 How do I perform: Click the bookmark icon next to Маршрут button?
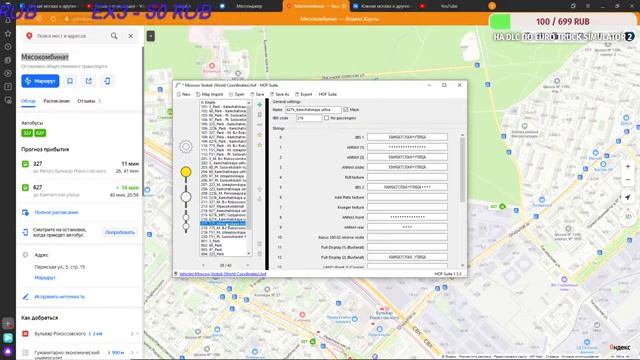click(70, 81)
